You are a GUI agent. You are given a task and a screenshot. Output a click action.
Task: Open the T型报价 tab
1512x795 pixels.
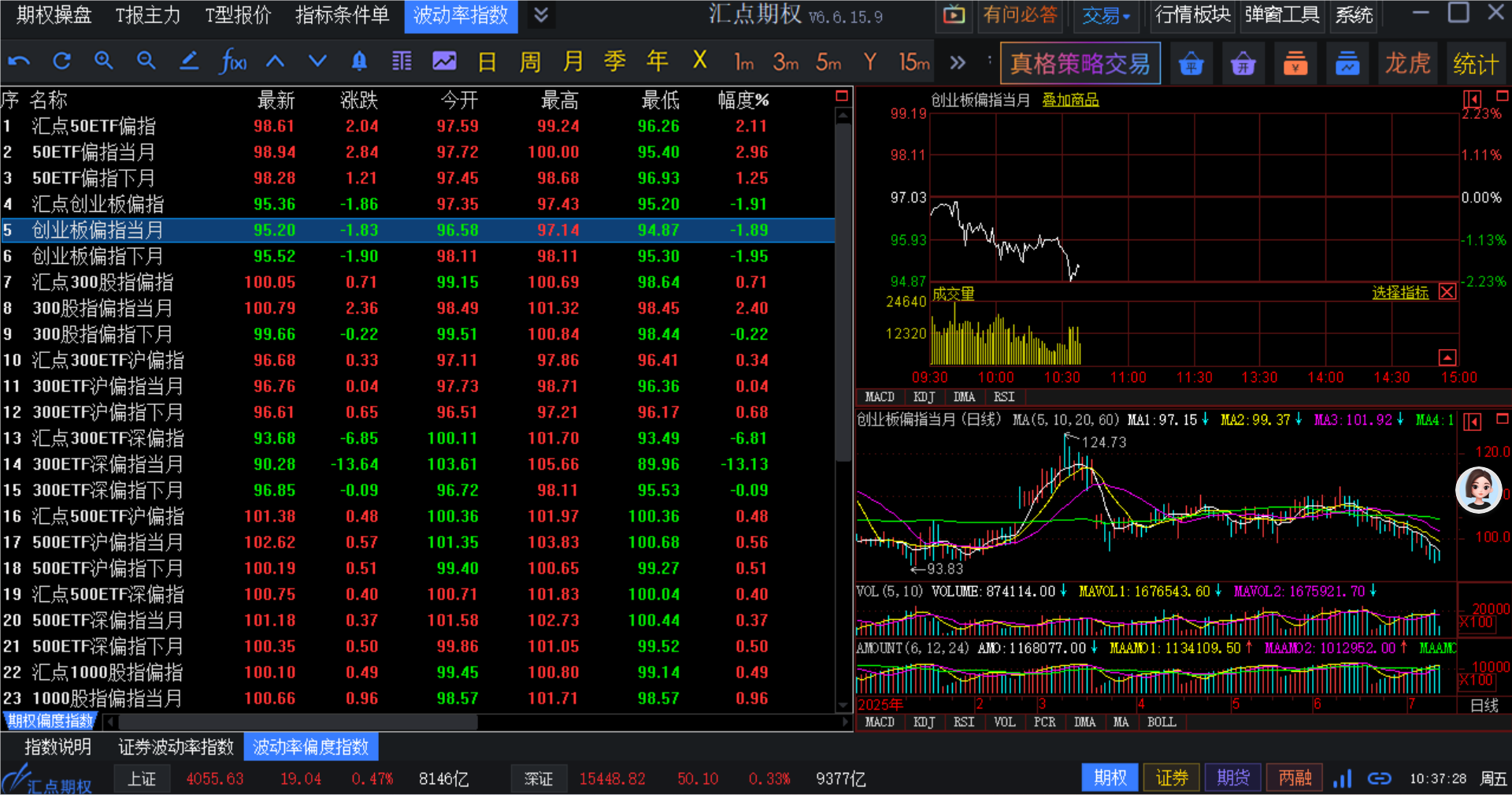click(x=238, y=15)
